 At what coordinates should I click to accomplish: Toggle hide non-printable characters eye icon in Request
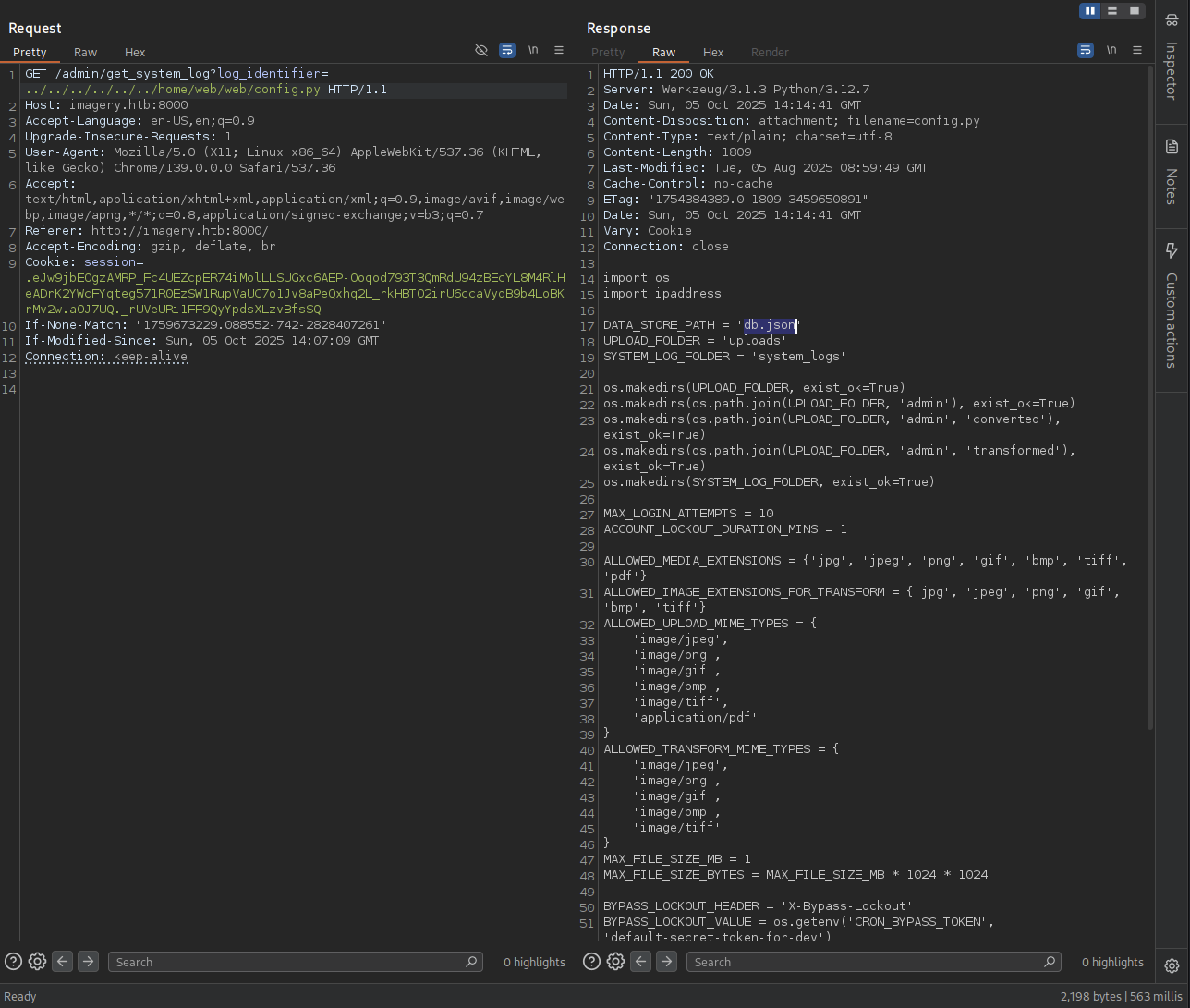(481, 51)
